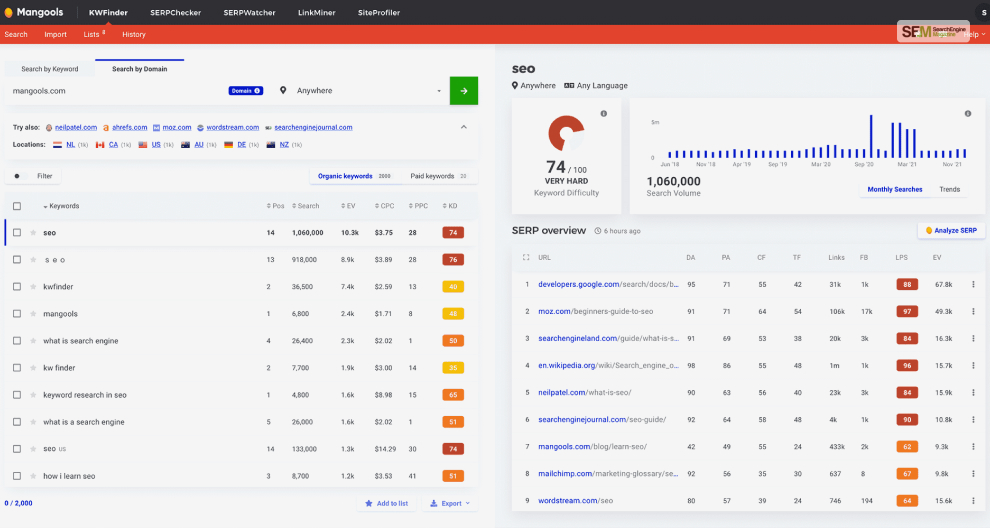
Task: Click the Netherlands flag location icon
Action: point(57,145)
